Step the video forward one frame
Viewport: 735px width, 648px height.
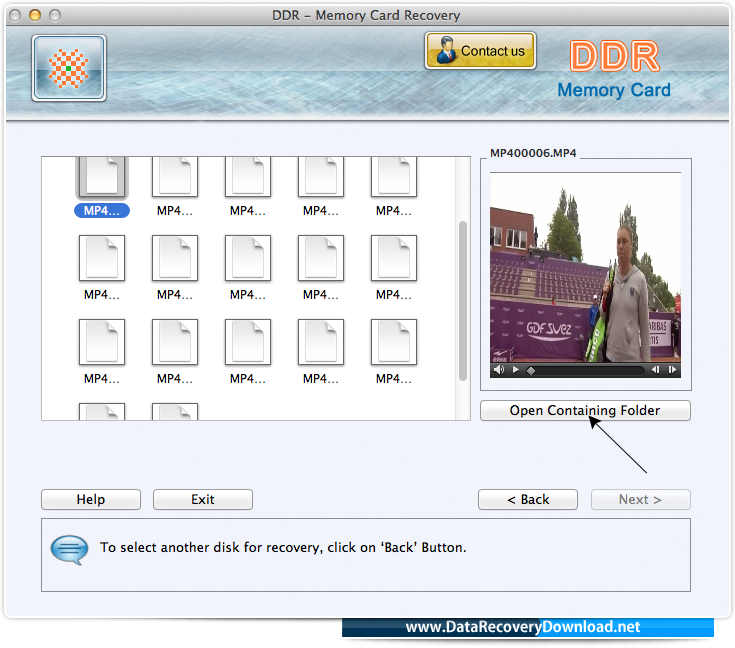point(672,370)
